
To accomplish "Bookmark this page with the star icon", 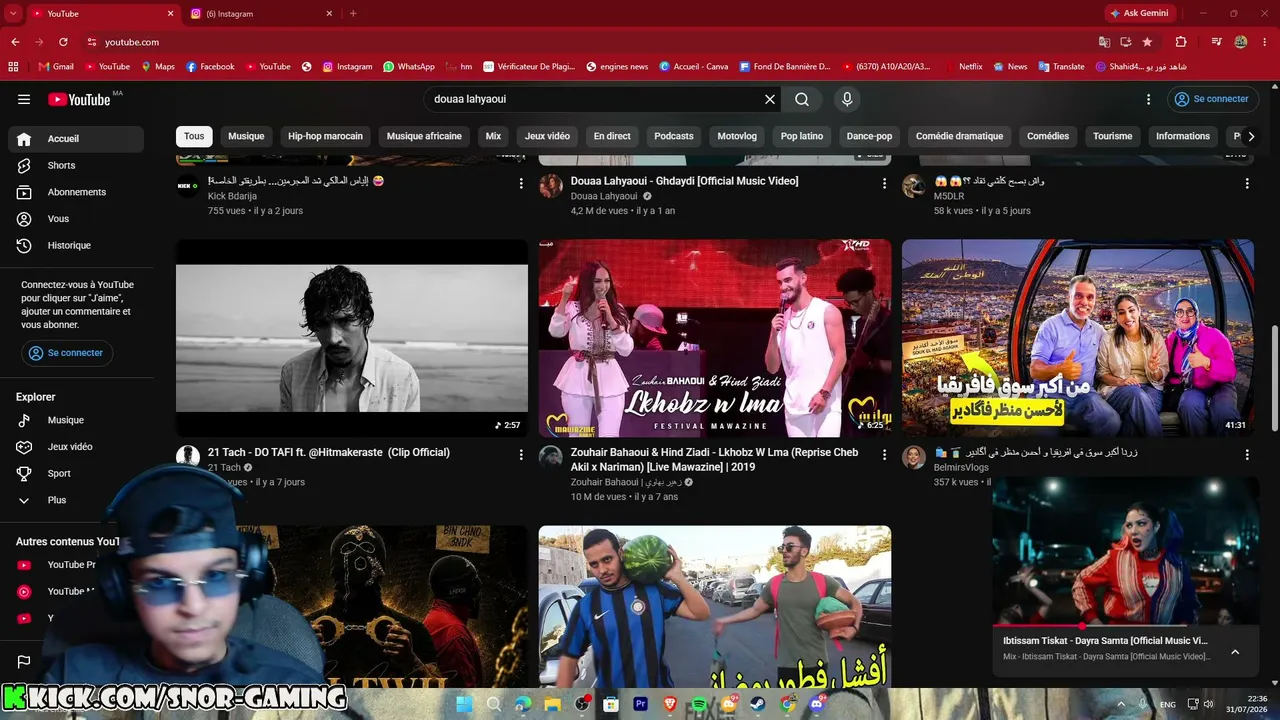I will (x=1147, y=42).
